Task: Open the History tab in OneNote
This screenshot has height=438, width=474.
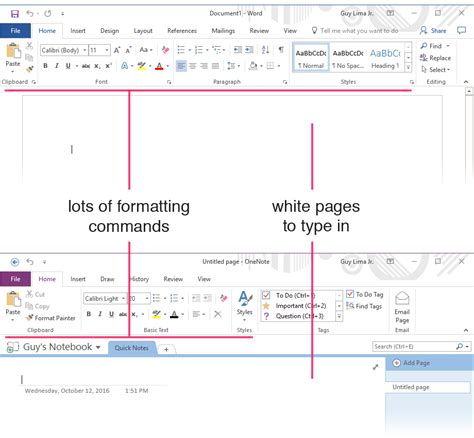Action: [139, 279]
